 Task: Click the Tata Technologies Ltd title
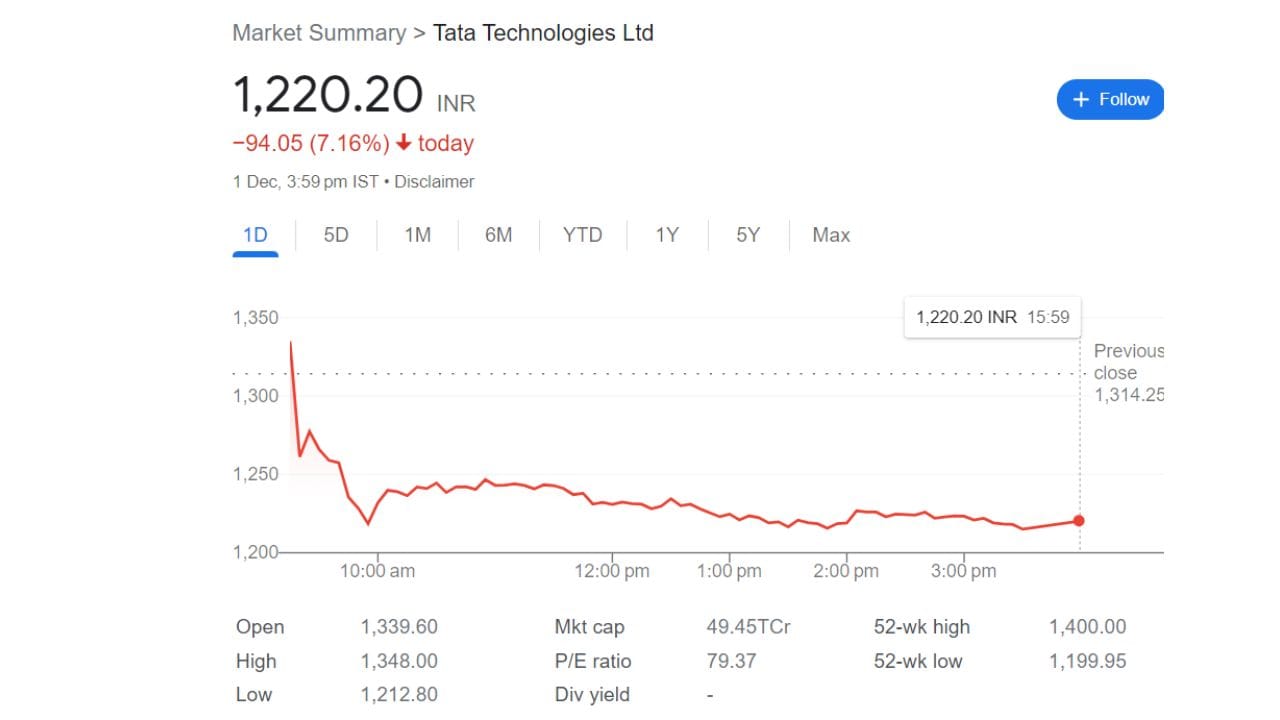tap(543, 33)
